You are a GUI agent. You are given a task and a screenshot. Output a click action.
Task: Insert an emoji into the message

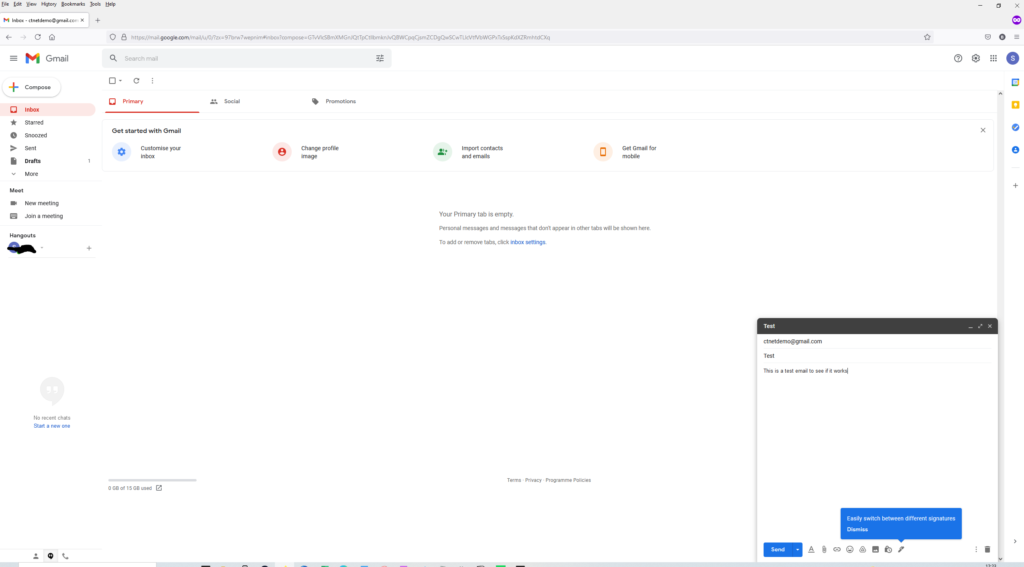(850, 549)
